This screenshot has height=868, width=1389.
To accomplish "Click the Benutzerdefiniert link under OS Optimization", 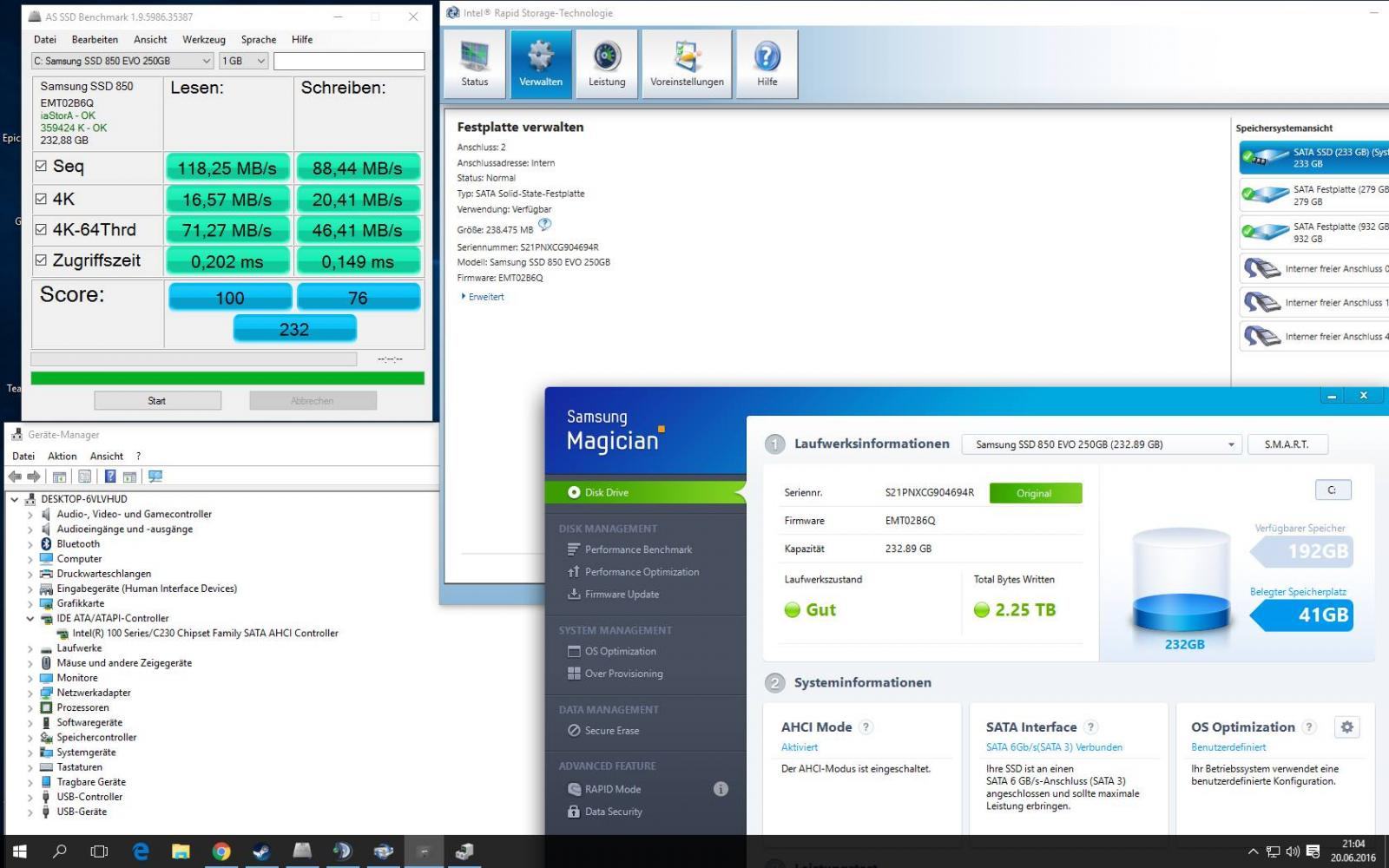I will pos(1228,747).
